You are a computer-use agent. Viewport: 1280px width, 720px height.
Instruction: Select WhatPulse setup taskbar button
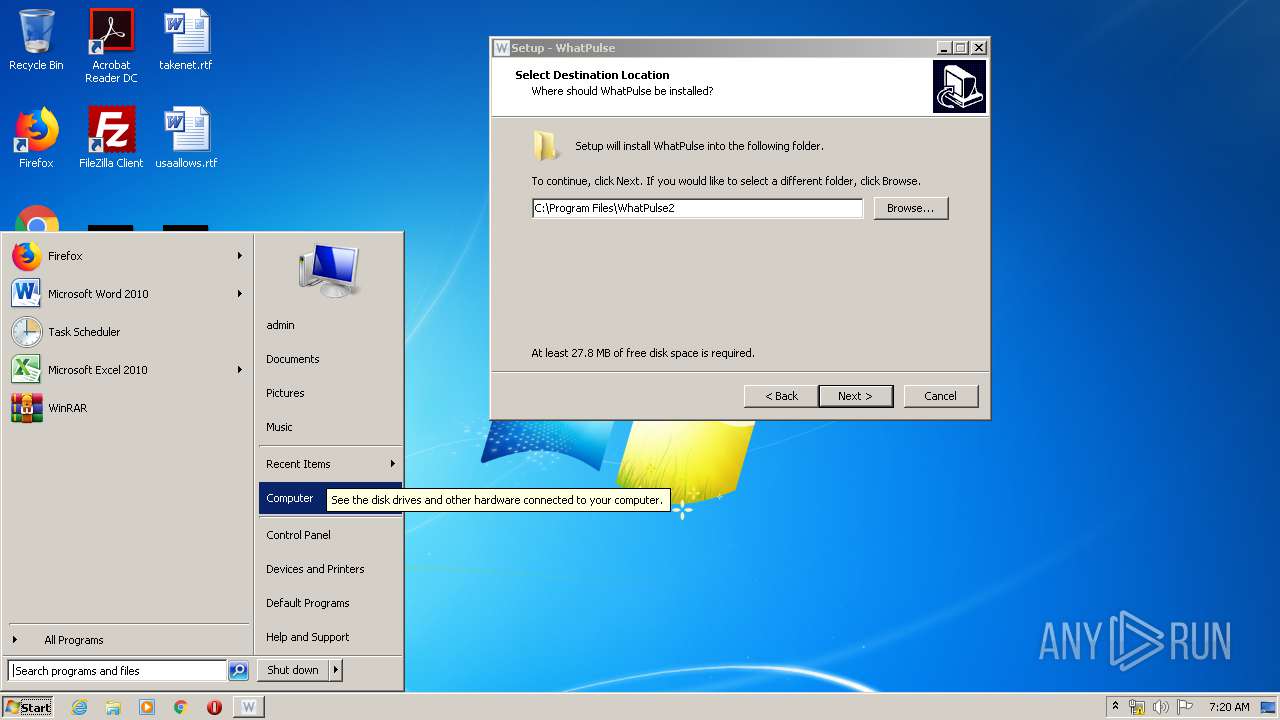[x=249, y=707]
